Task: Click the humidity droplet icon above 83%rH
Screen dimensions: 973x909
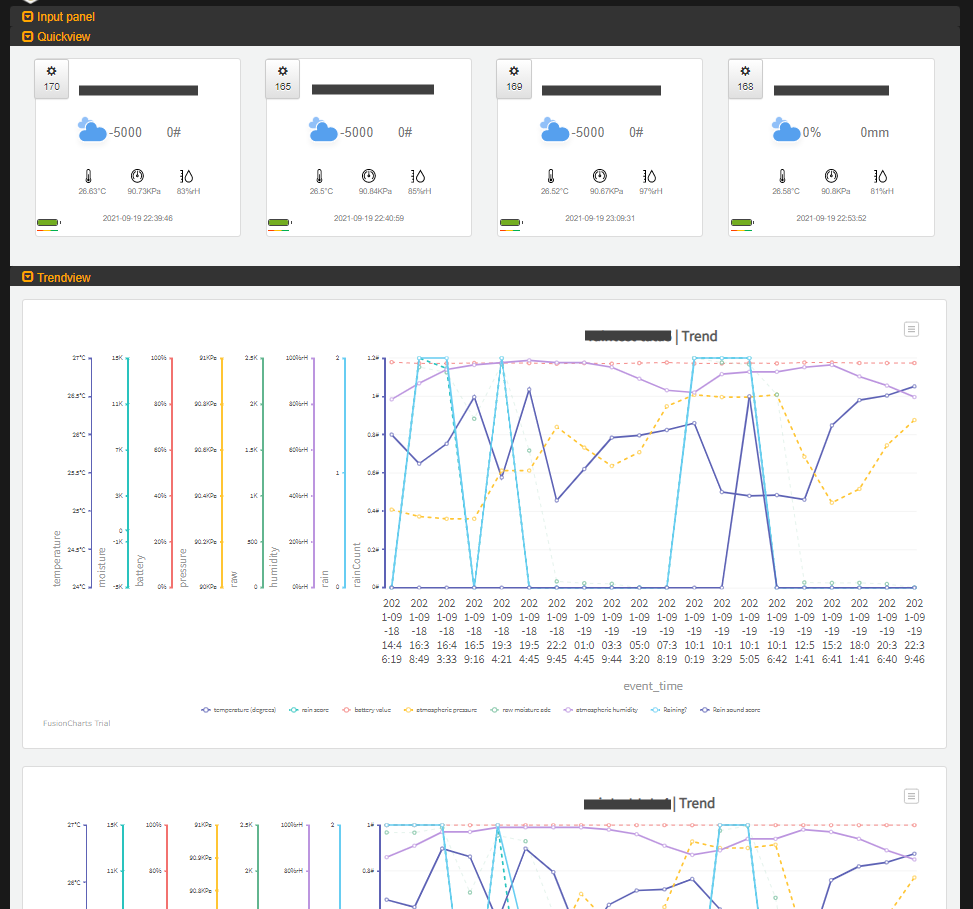Action: pos(186,176)
